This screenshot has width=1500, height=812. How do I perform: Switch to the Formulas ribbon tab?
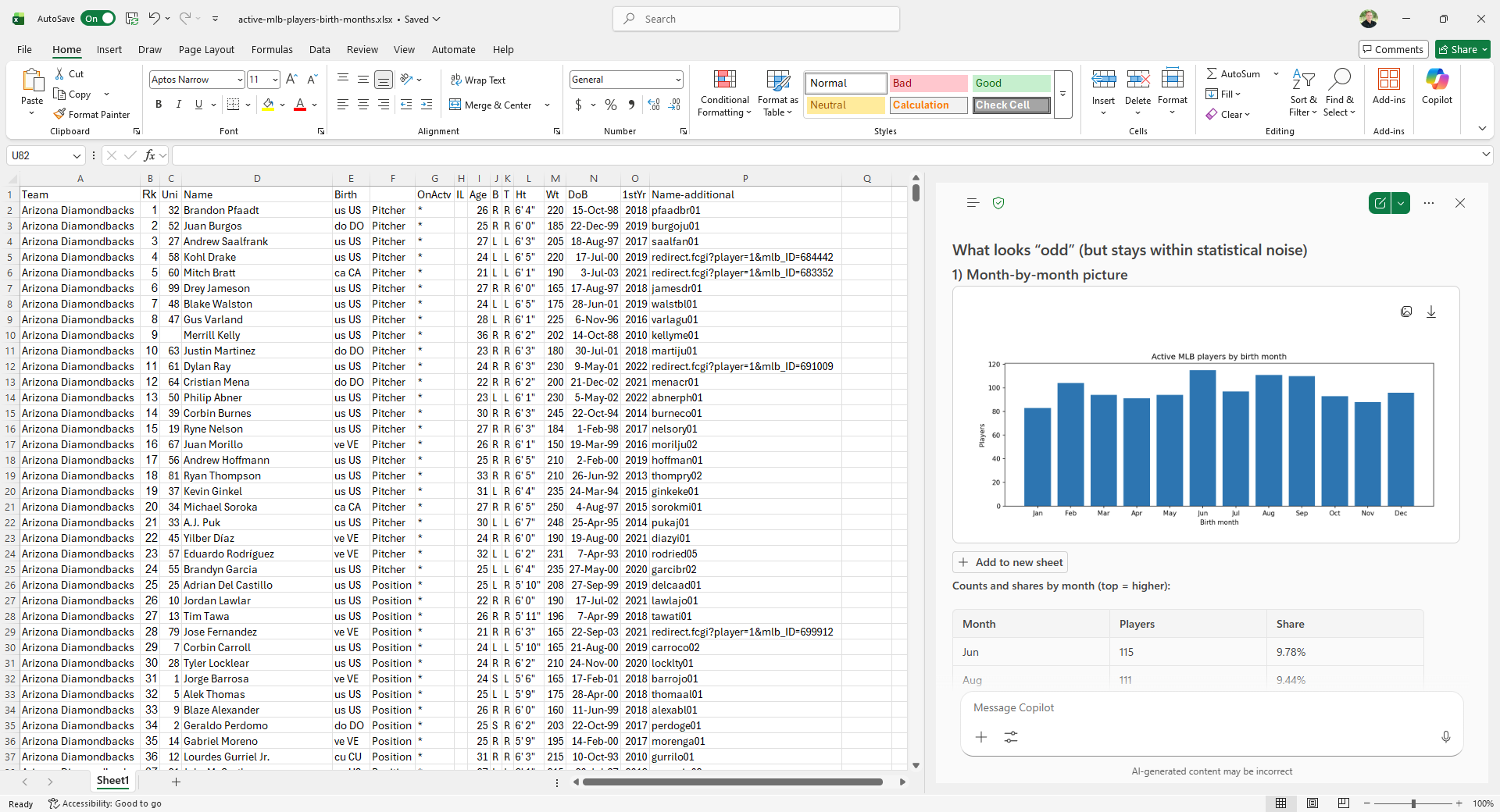(x=271, y=49)
